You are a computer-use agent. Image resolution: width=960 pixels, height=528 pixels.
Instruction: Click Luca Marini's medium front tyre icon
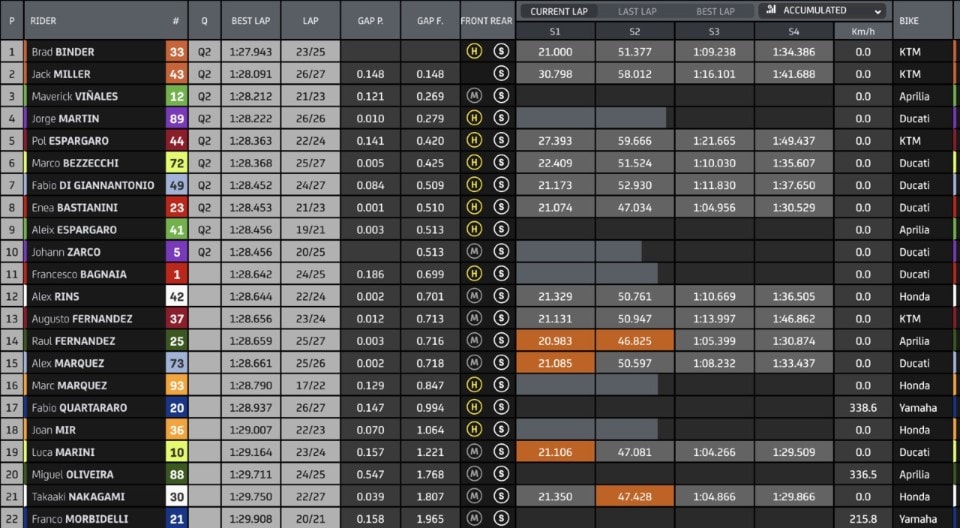[474, 452]
